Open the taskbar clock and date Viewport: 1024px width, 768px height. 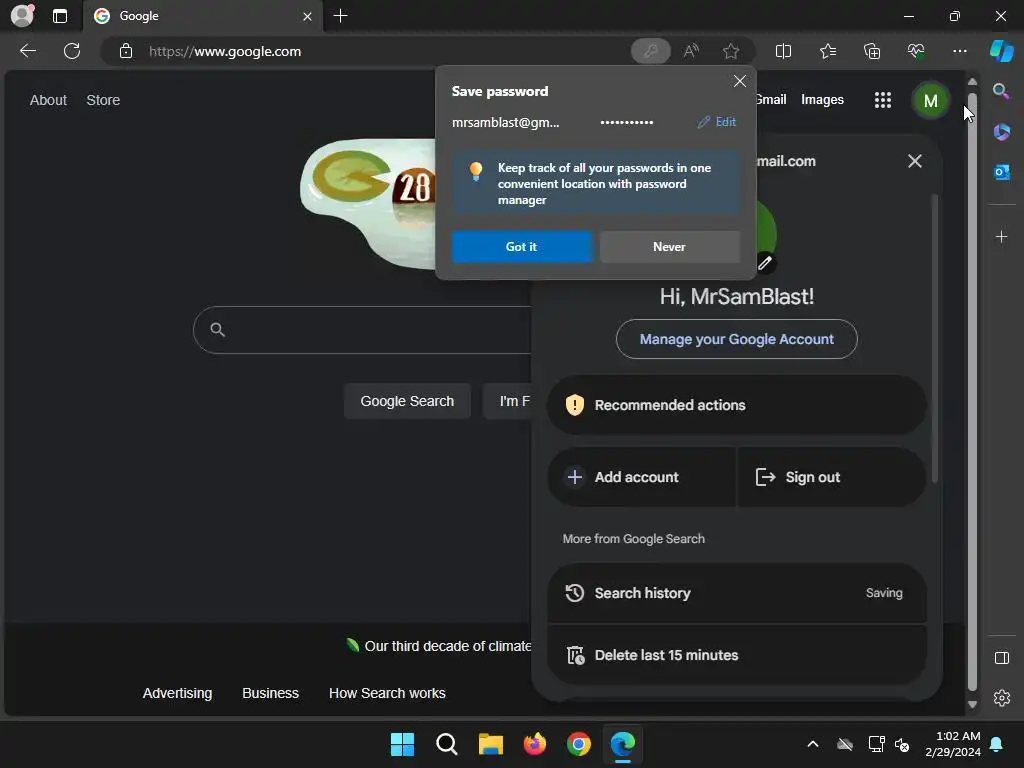pyautogui.click(x=953, y=744)
